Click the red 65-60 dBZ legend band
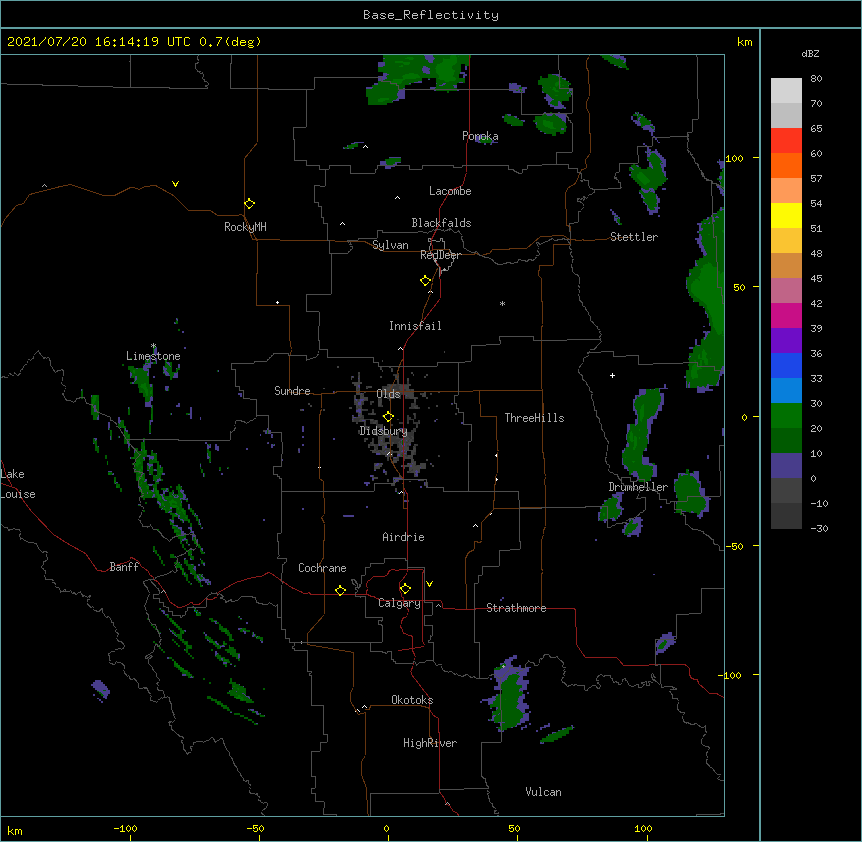 tap(786, 141)
